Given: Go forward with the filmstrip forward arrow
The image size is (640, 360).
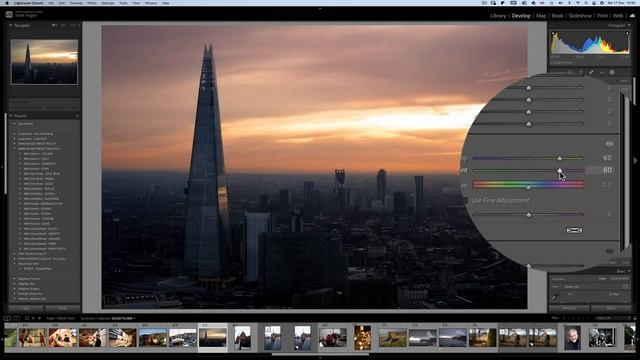Looking at the screenshot, I should click(39, 318).
